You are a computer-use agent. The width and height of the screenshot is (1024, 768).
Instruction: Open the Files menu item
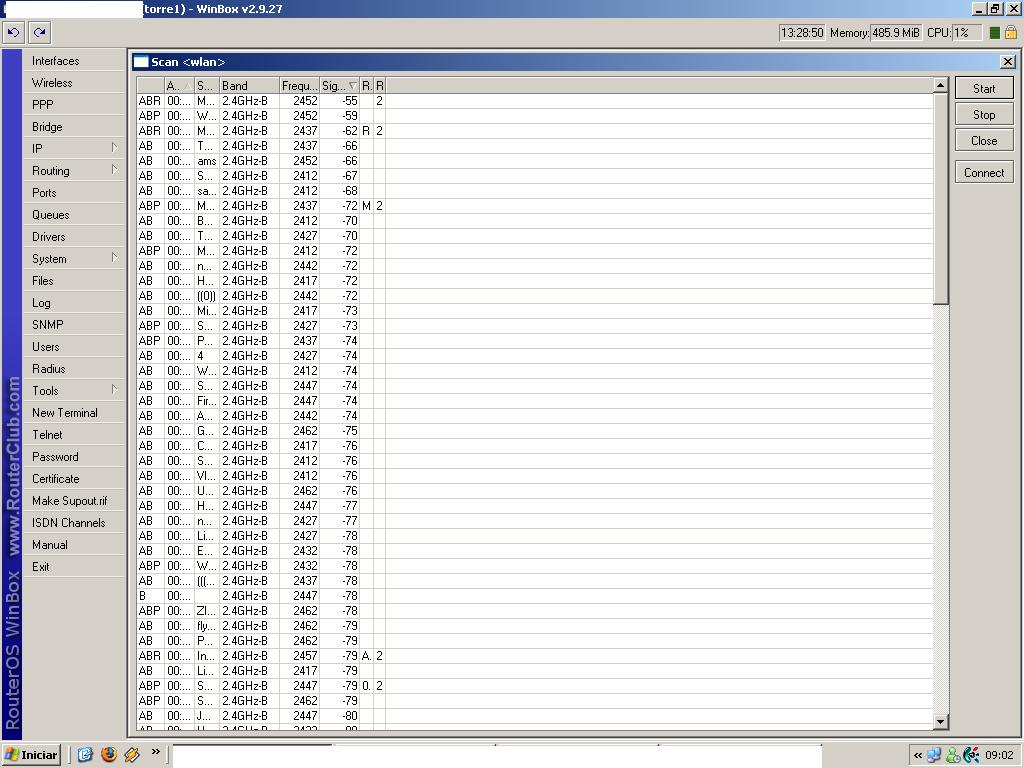(74, 281)
